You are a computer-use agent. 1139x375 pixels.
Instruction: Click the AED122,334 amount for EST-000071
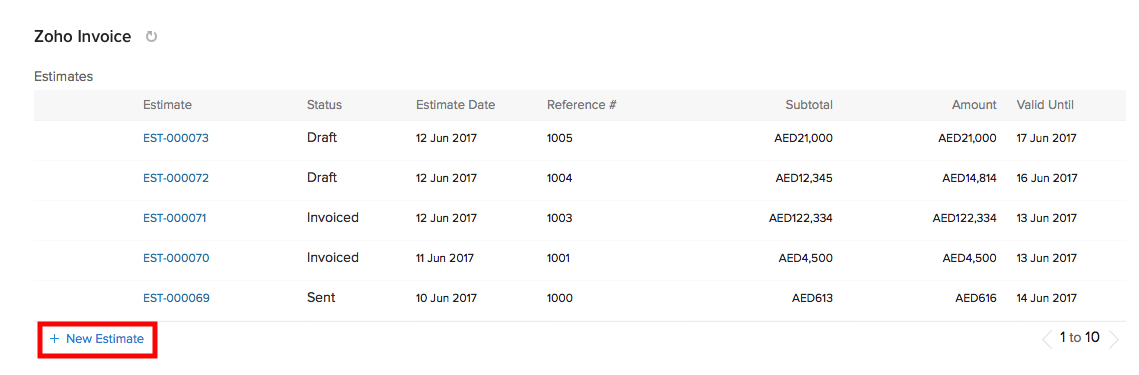[x=965, y=218]
